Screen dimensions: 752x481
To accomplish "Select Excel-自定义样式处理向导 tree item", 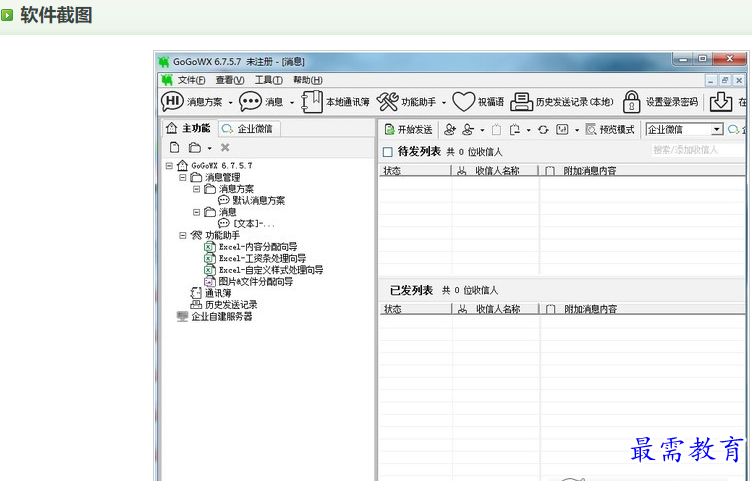I will click(271, 270).
